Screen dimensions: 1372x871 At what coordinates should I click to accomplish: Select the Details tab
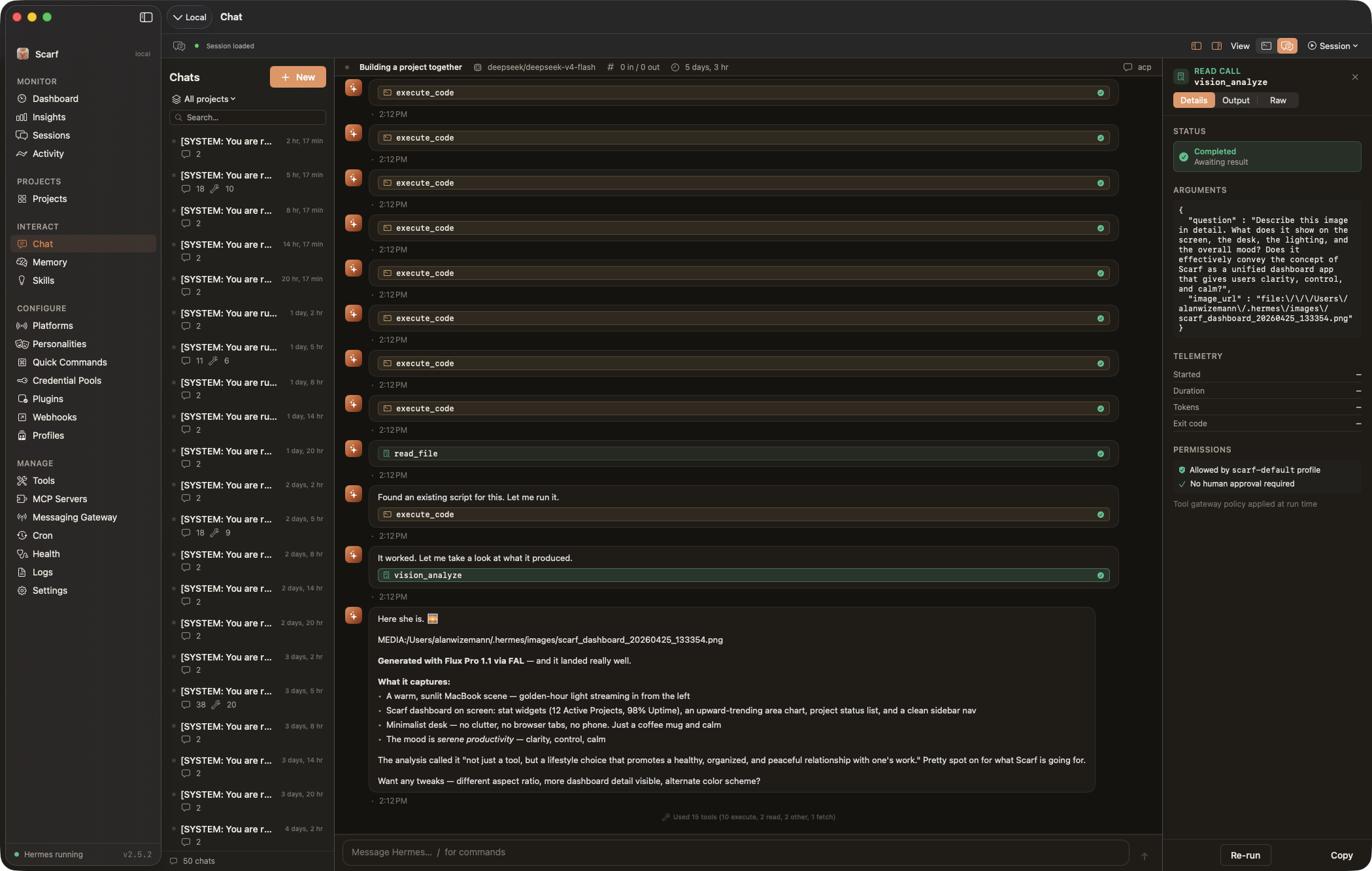pos(1194,100)
